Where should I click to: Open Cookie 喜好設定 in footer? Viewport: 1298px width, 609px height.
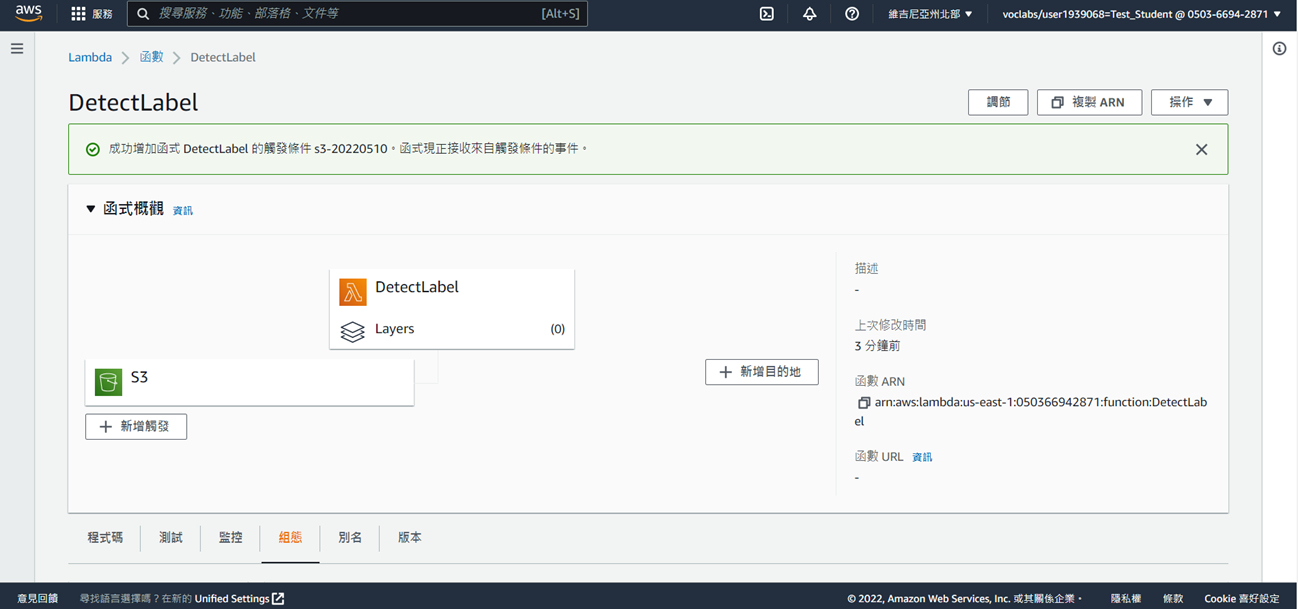coord(1241,598)
